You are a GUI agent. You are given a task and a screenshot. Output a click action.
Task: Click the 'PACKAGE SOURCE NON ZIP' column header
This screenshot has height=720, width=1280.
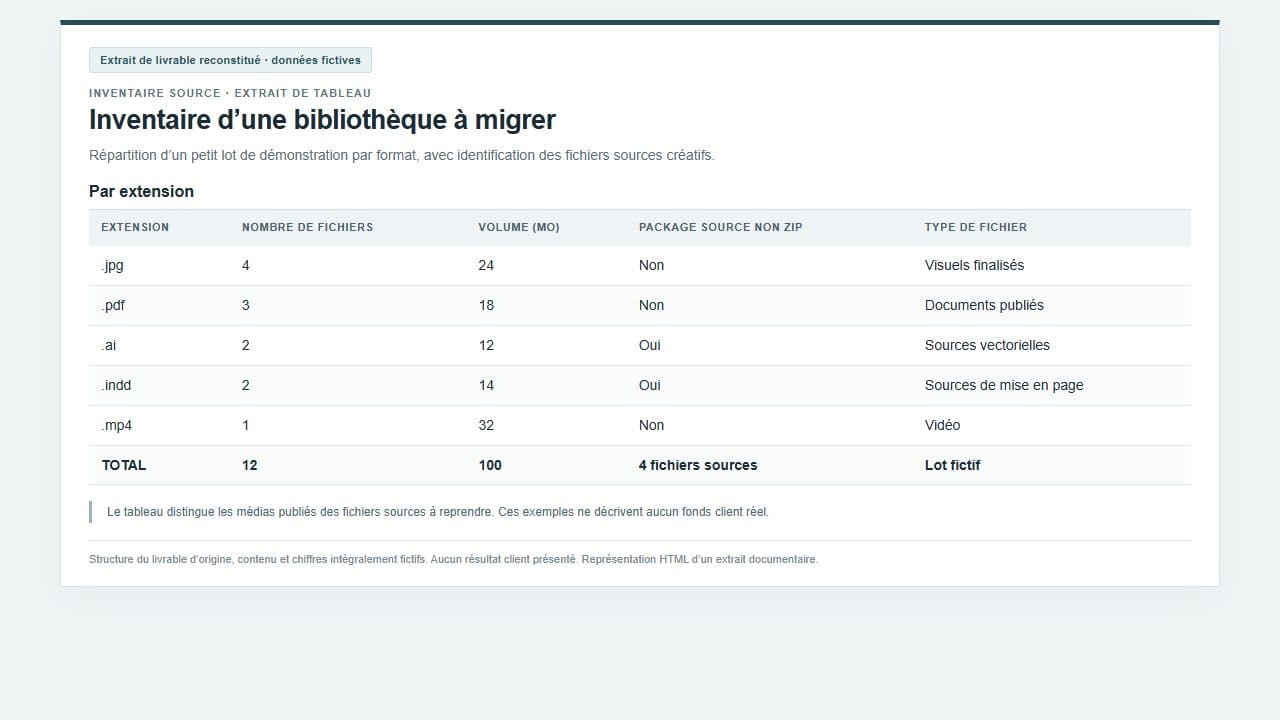720,227
